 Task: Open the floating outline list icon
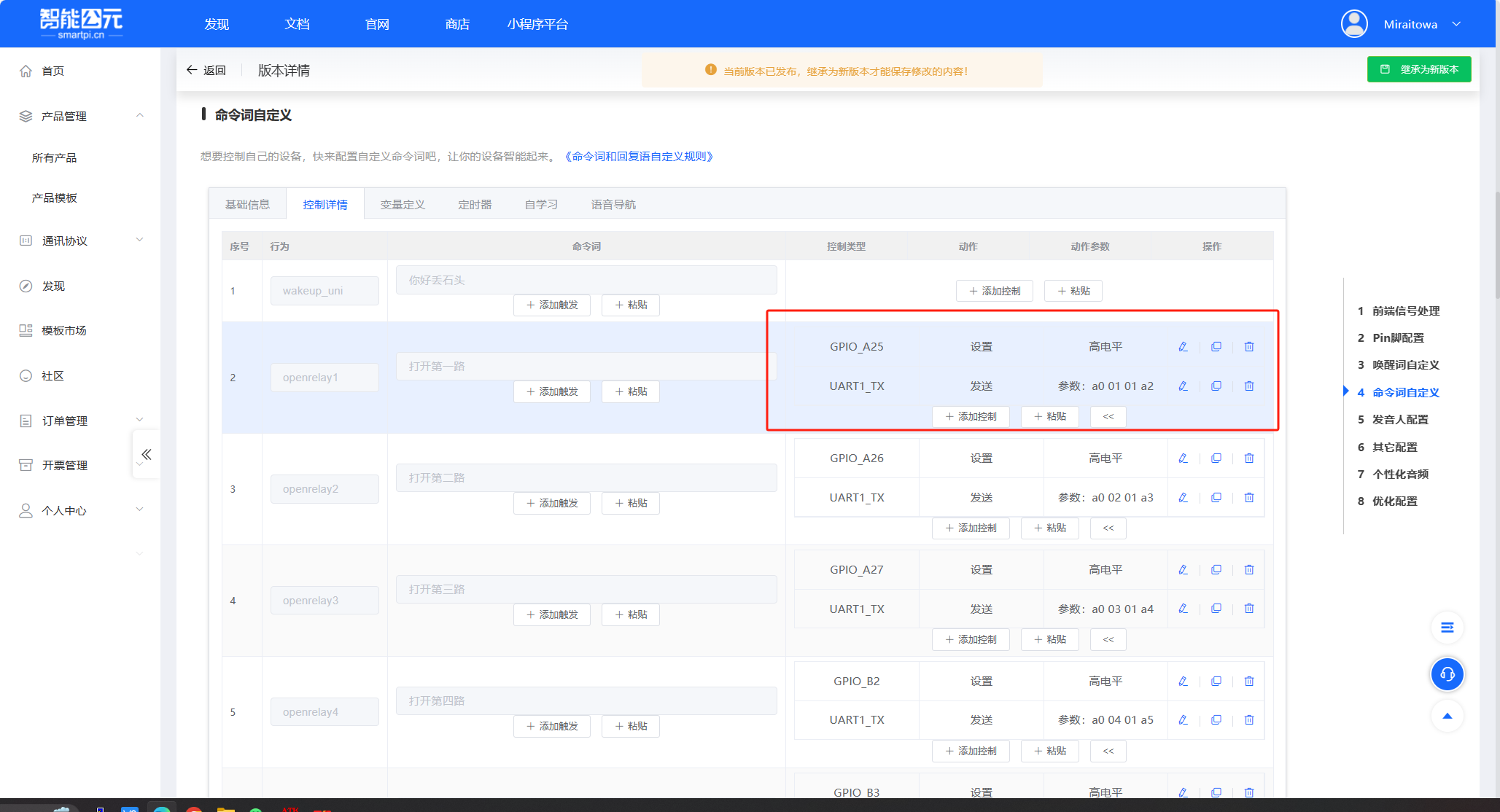pyautogui.click(x=1447, y=628)
